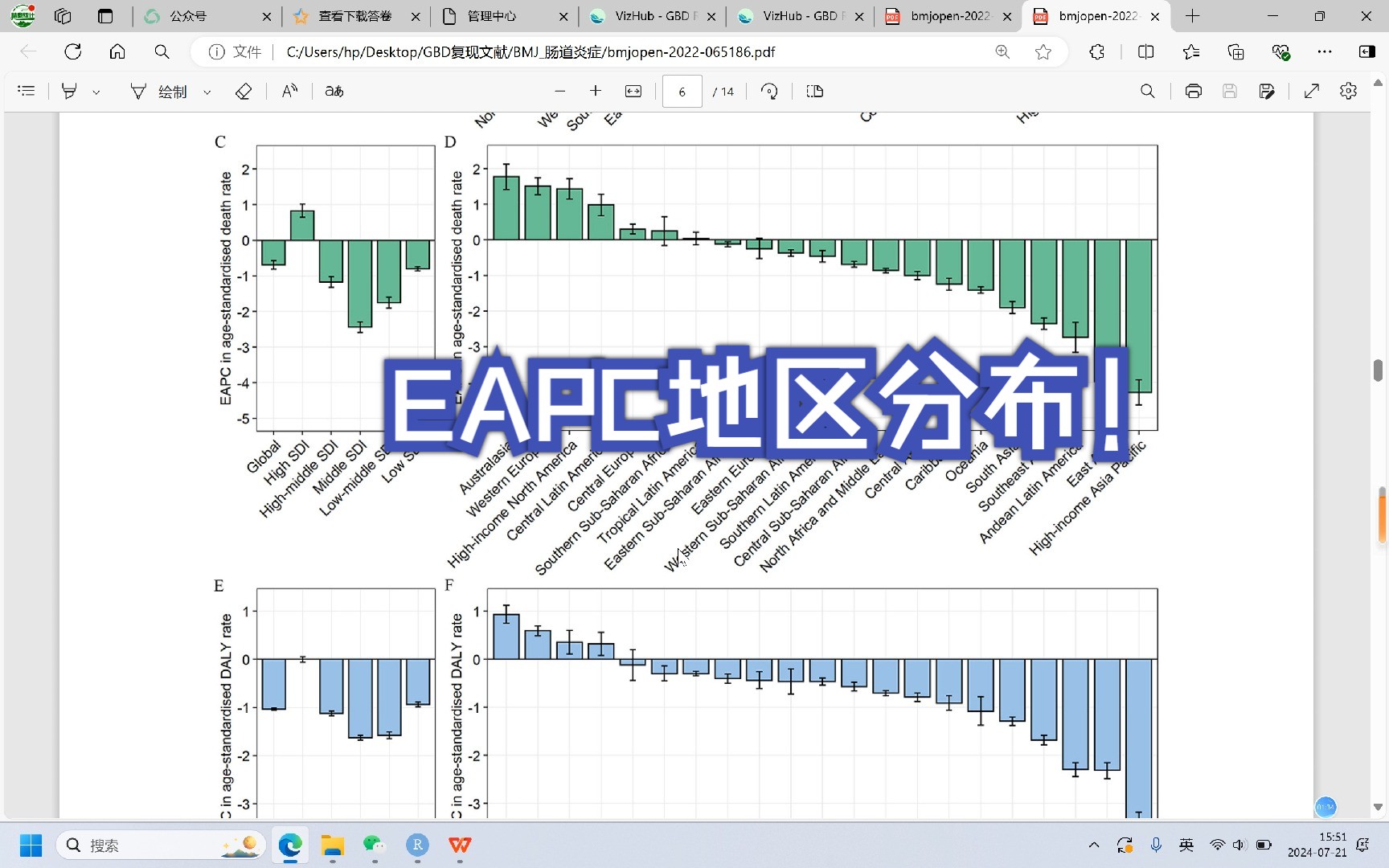
Task: Switch to first bmjopen-2022 PDF tab
Action: (x=947, y=15)
